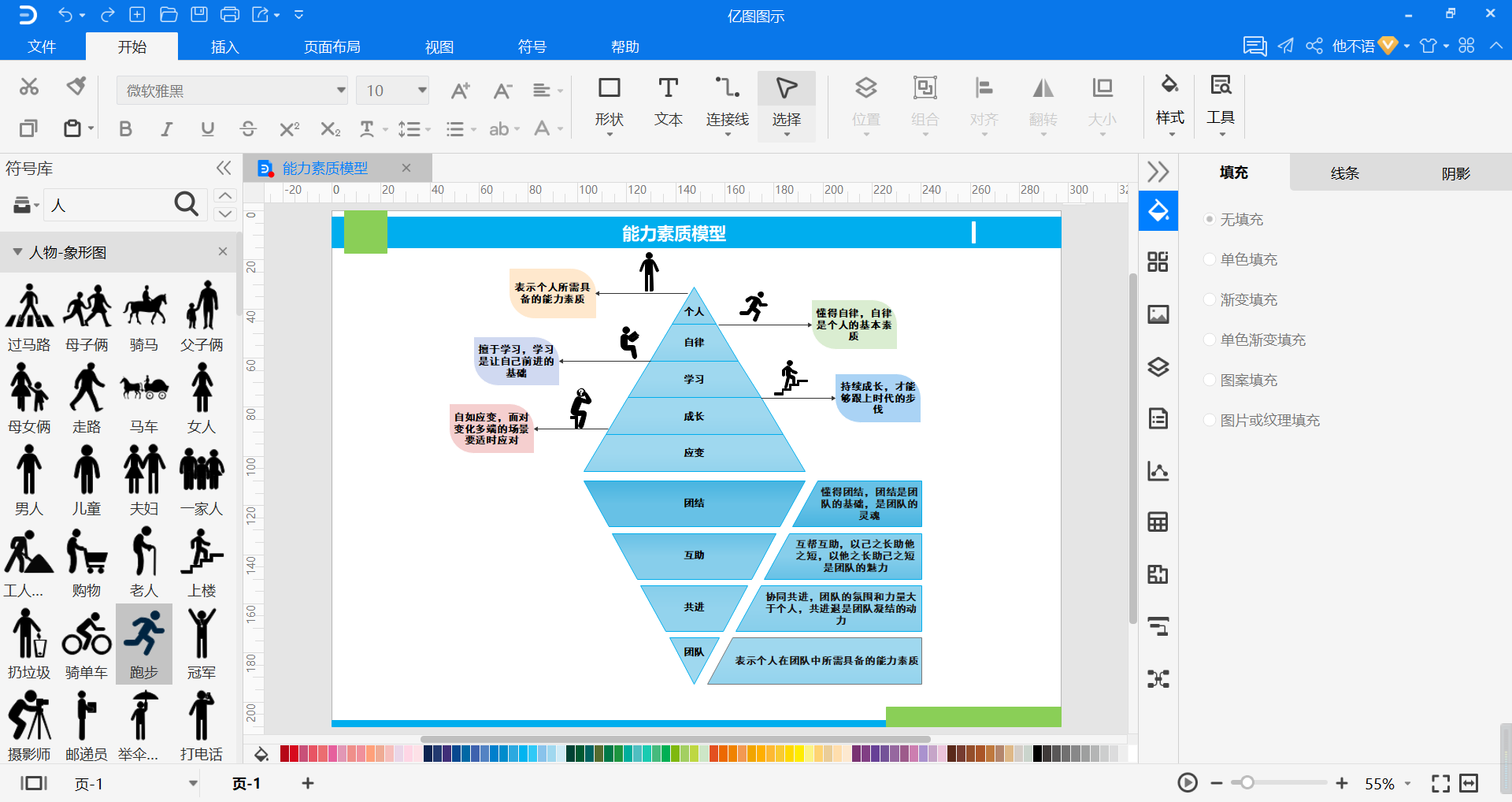Open the table panel in right sidebar
Screen dimensions: 1512x802
[x=1158, y=522]
